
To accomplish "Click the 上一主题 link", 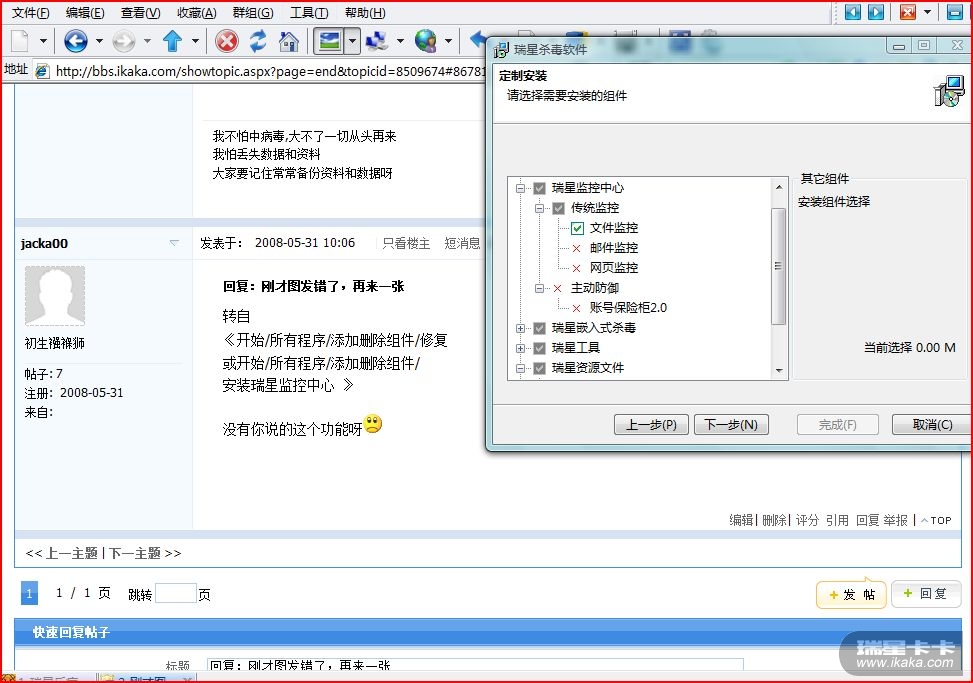I will [x=71, y=553].
